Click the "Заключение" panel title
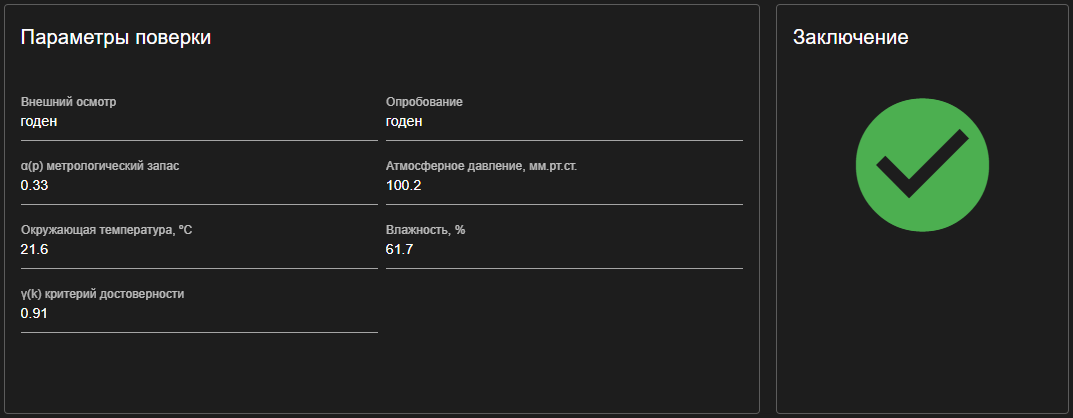Image resolution: width=1073 pixels, height=418 pixels. [850, 38]
